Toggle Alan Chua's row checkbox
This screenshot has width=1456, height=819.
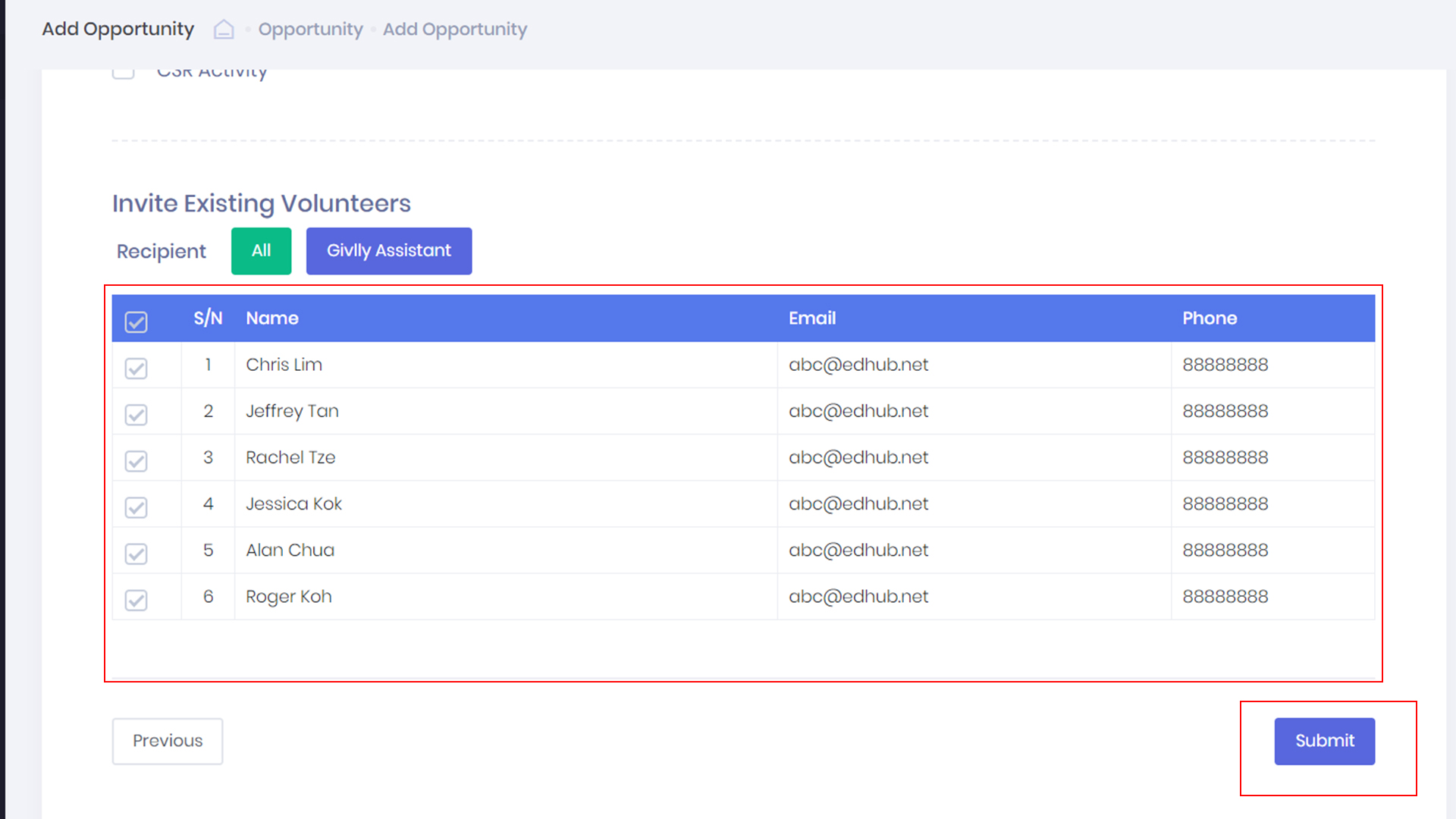click(136, 554)
